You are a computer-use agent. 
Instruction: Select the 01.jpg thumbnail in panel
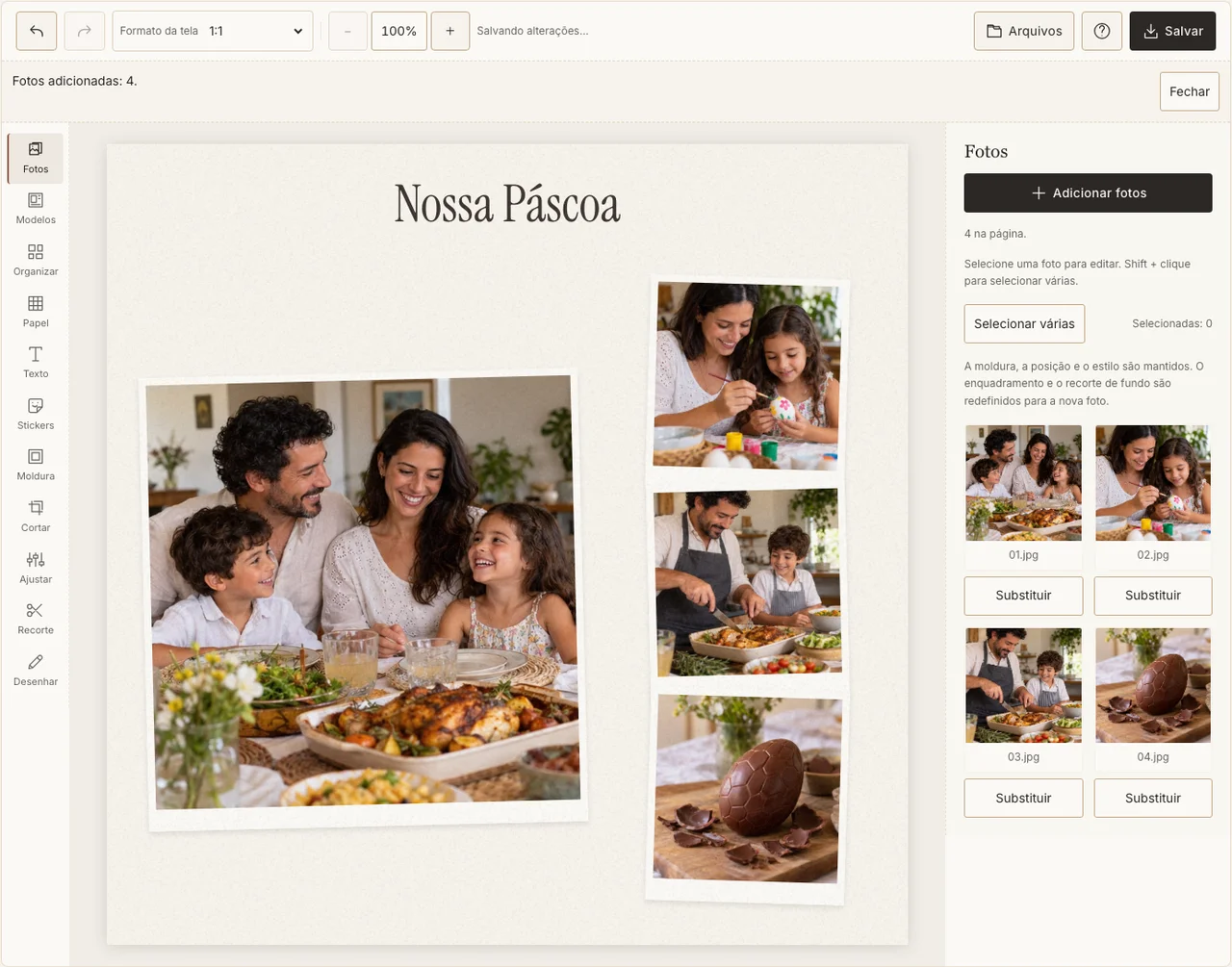coord(1023,483)
